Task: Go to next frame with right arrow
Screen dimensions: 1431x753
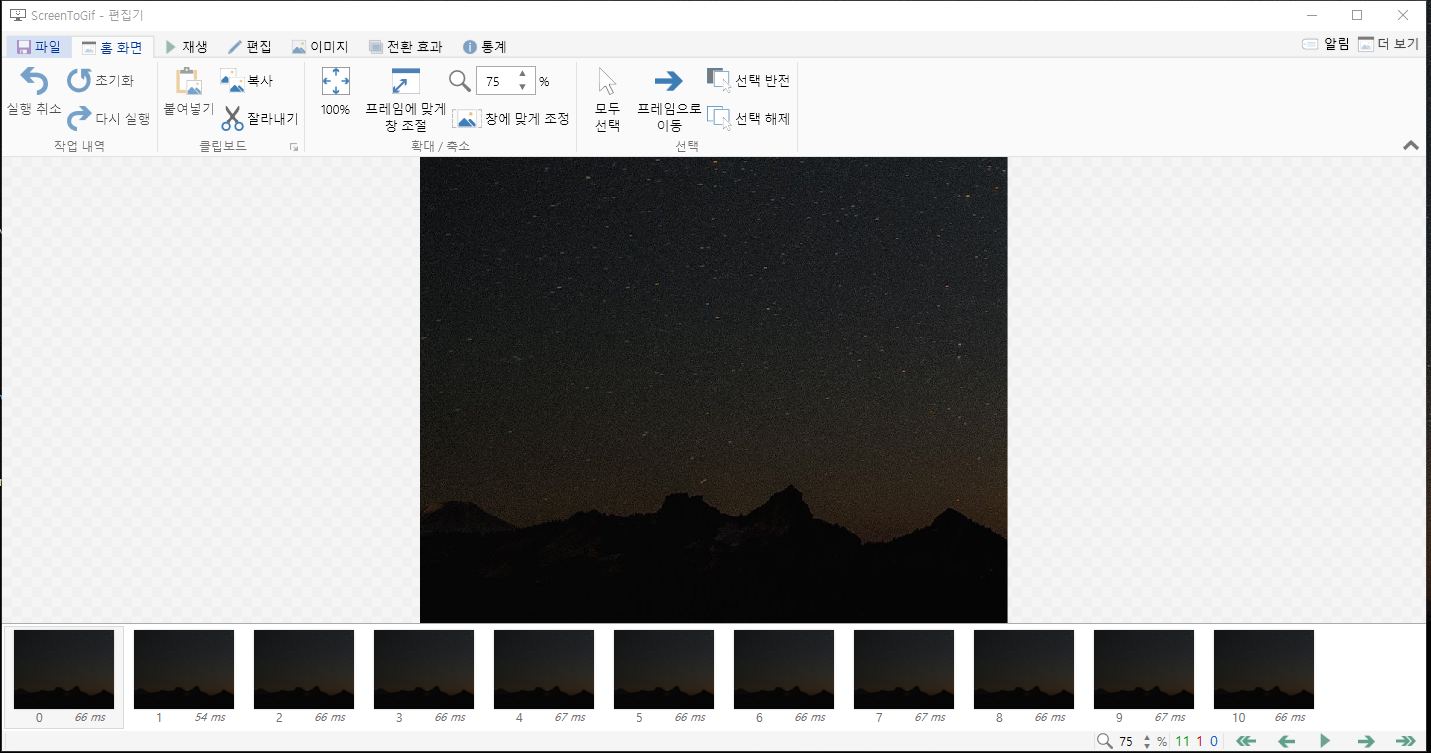Action: (1366, 741)
